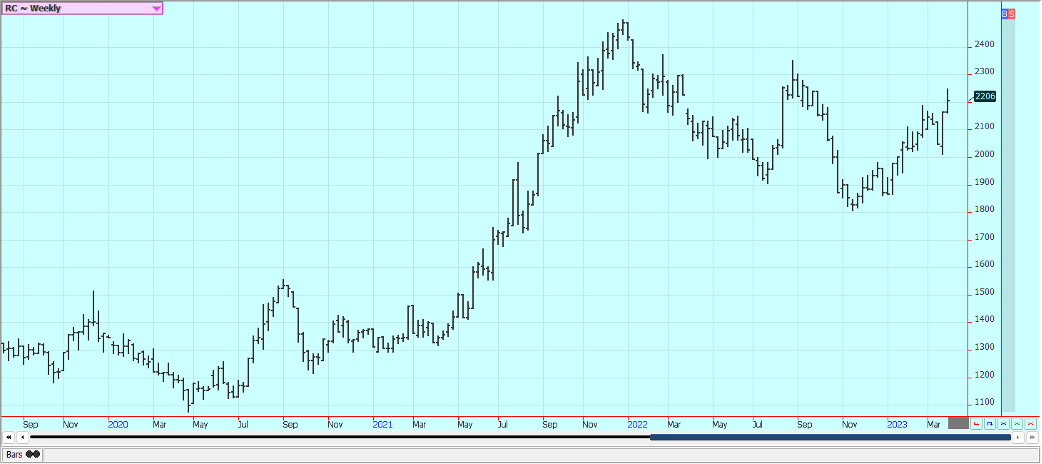1042x464 pixels.
Task: Click the 1100 price axis label
Action: (984, 403)
